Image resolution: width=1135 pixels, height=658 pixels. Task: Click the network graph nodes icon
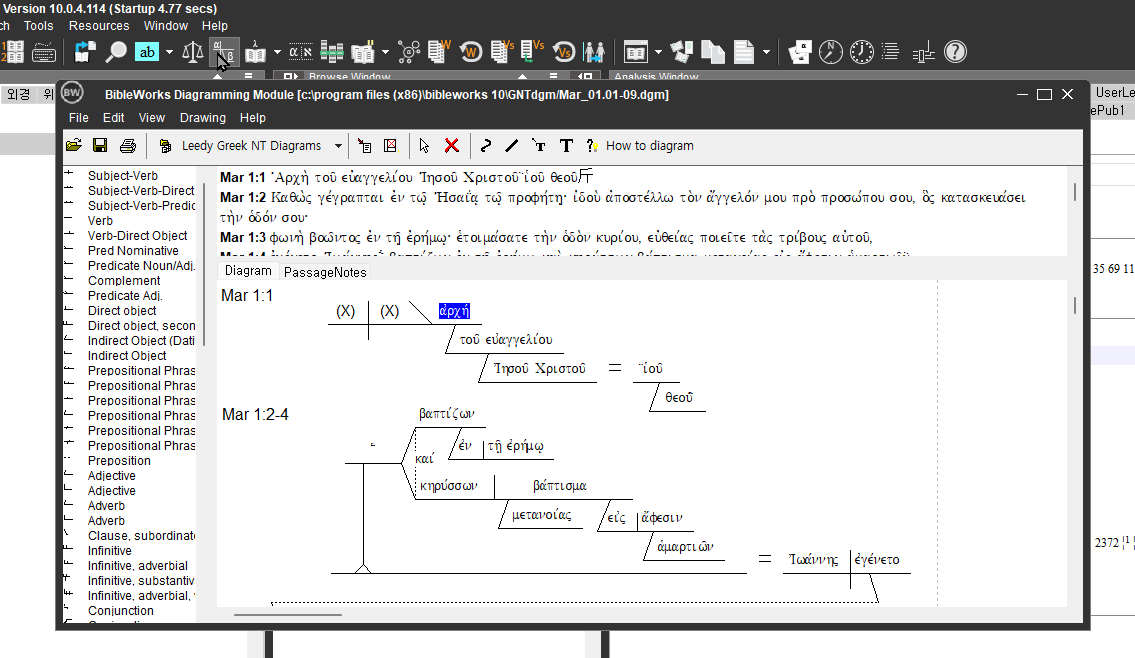[409, 51]
